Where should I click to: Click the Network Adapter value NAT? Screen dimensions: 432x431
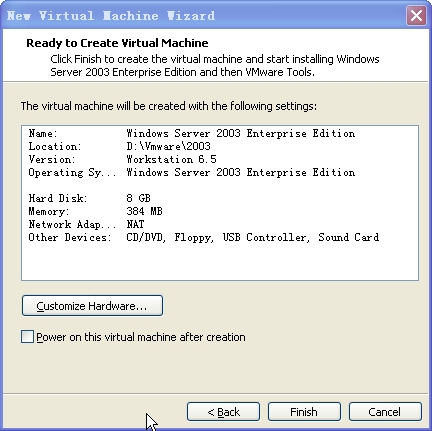pyautogui.click(x=135, y=224)
